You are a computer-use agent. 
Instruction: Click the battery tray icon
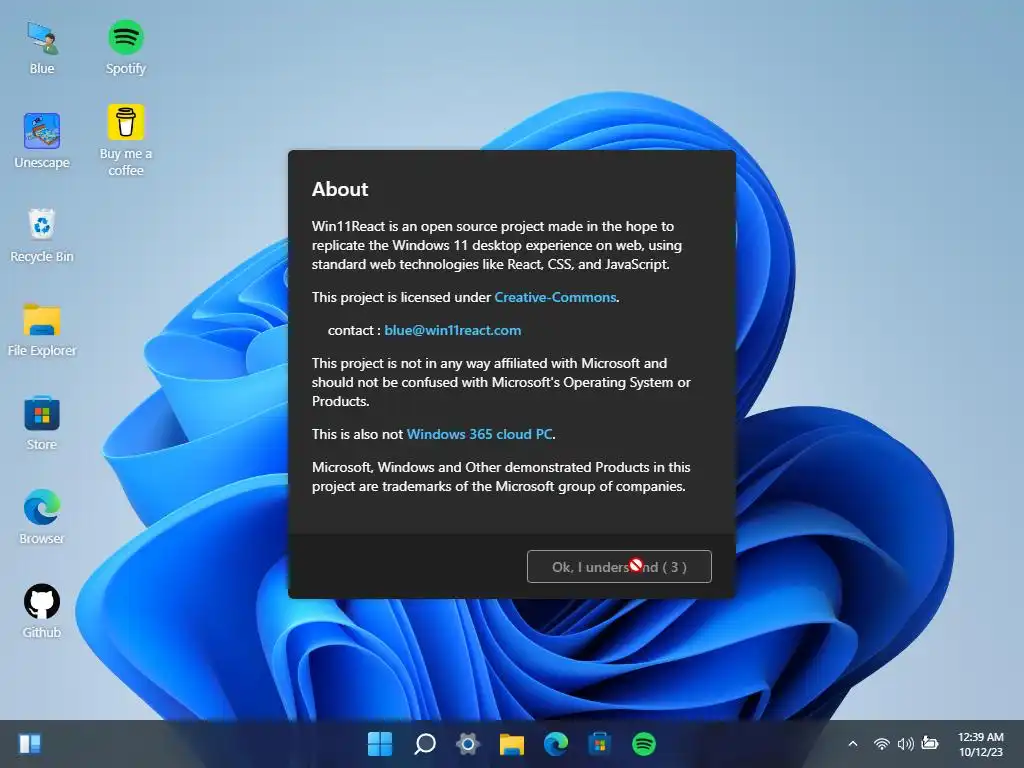coord(930,743)
